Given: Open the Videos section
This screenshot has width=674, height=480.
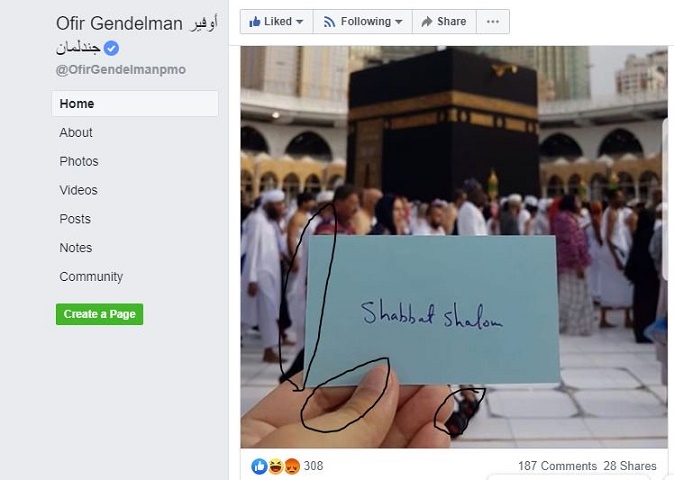Looking at the screenshot, I should 78,190.
